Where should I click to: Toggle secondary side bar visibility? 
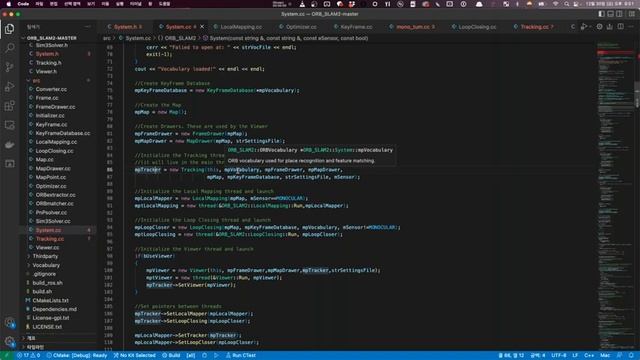[620, 14]
